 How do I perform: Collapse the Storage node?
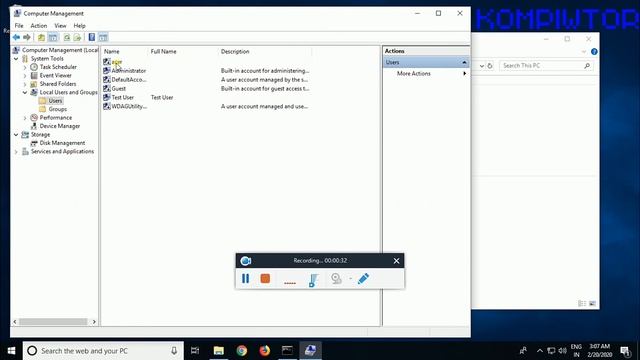16,135
